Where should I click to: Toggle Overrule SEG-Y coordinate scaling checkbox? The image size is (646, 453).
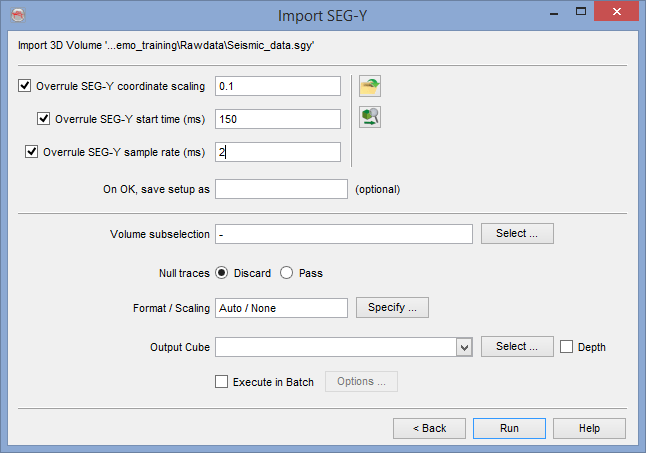click(25, 86)
